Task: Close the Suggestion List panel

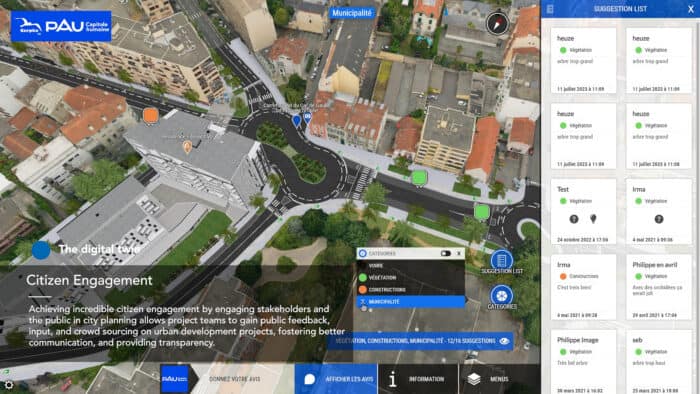Action: [690, 9]
